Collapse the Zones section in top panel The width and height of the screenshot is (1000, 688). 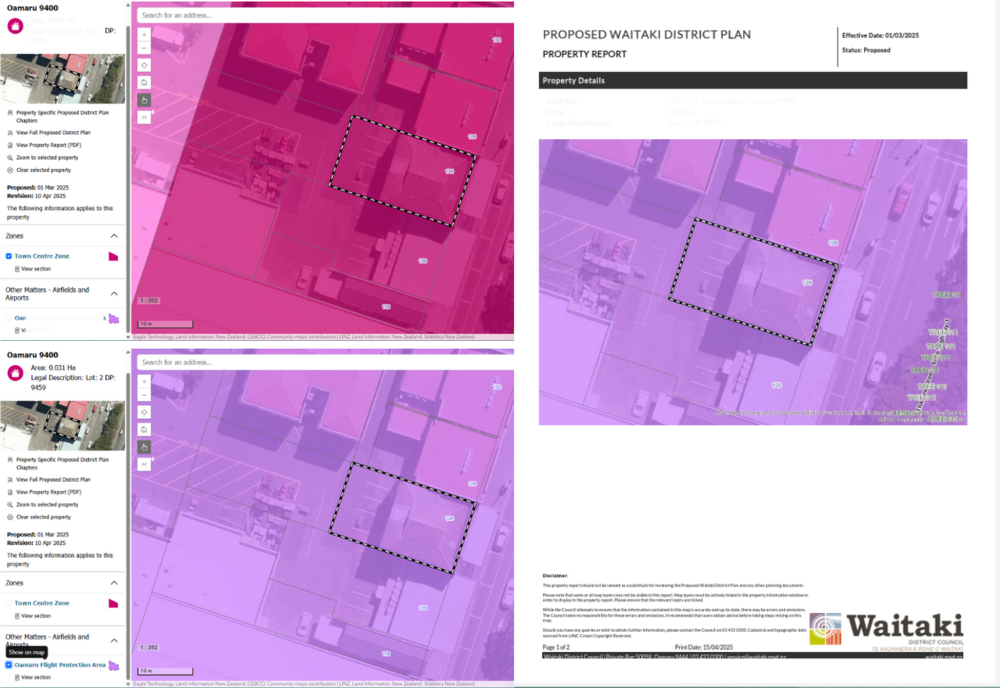pyautogui.click(x=114, y=236)
